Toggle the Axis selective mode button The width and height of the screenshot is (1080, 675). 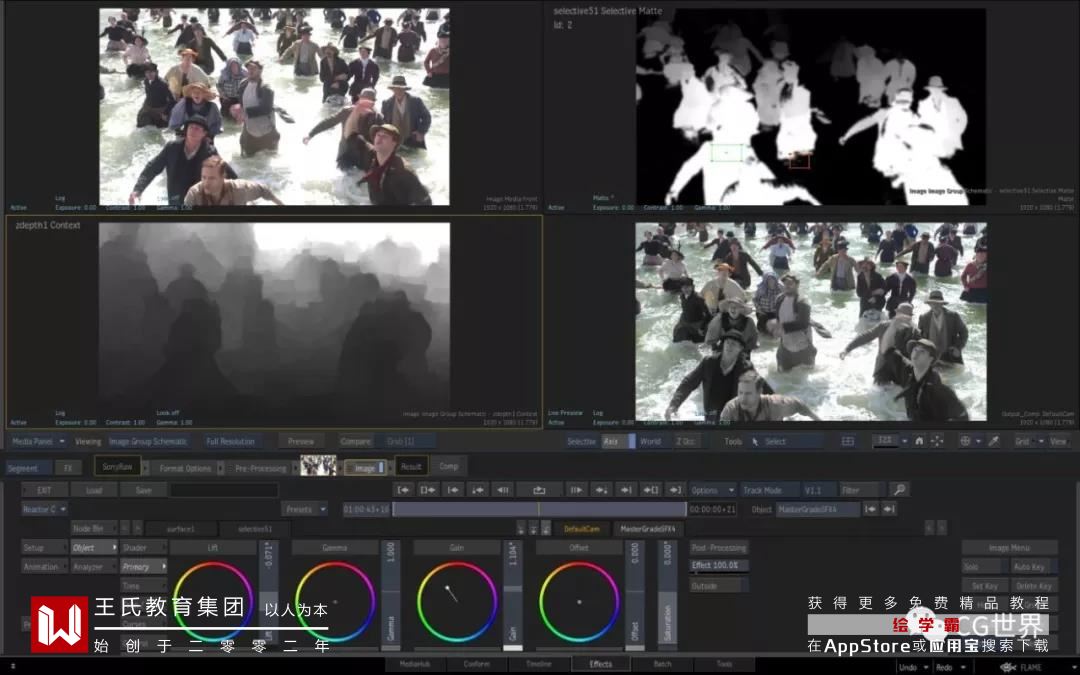(618, 442)
